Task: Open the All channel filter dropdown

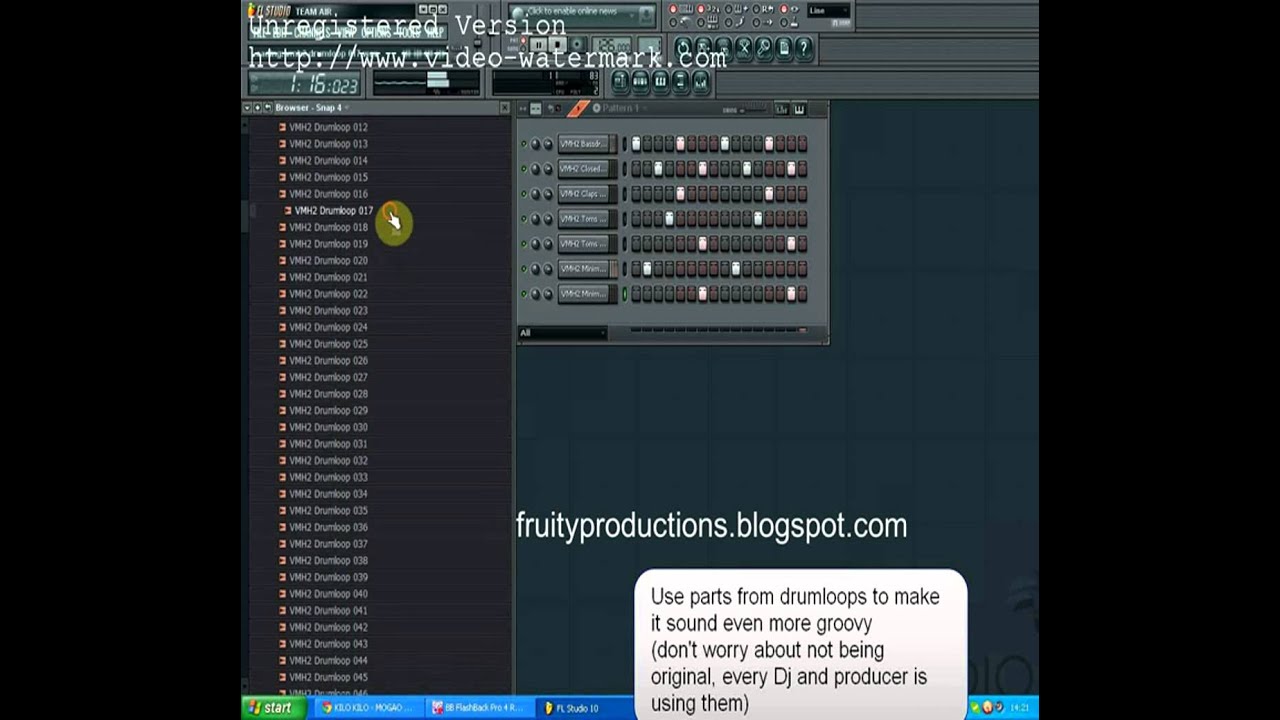Action: (562, 333)
